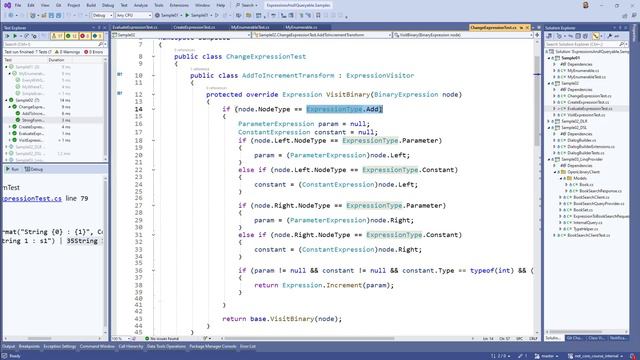Open BookSearchClient.cs in Solution Explorer
Screen dimensions: 640x360
(591, 197)
